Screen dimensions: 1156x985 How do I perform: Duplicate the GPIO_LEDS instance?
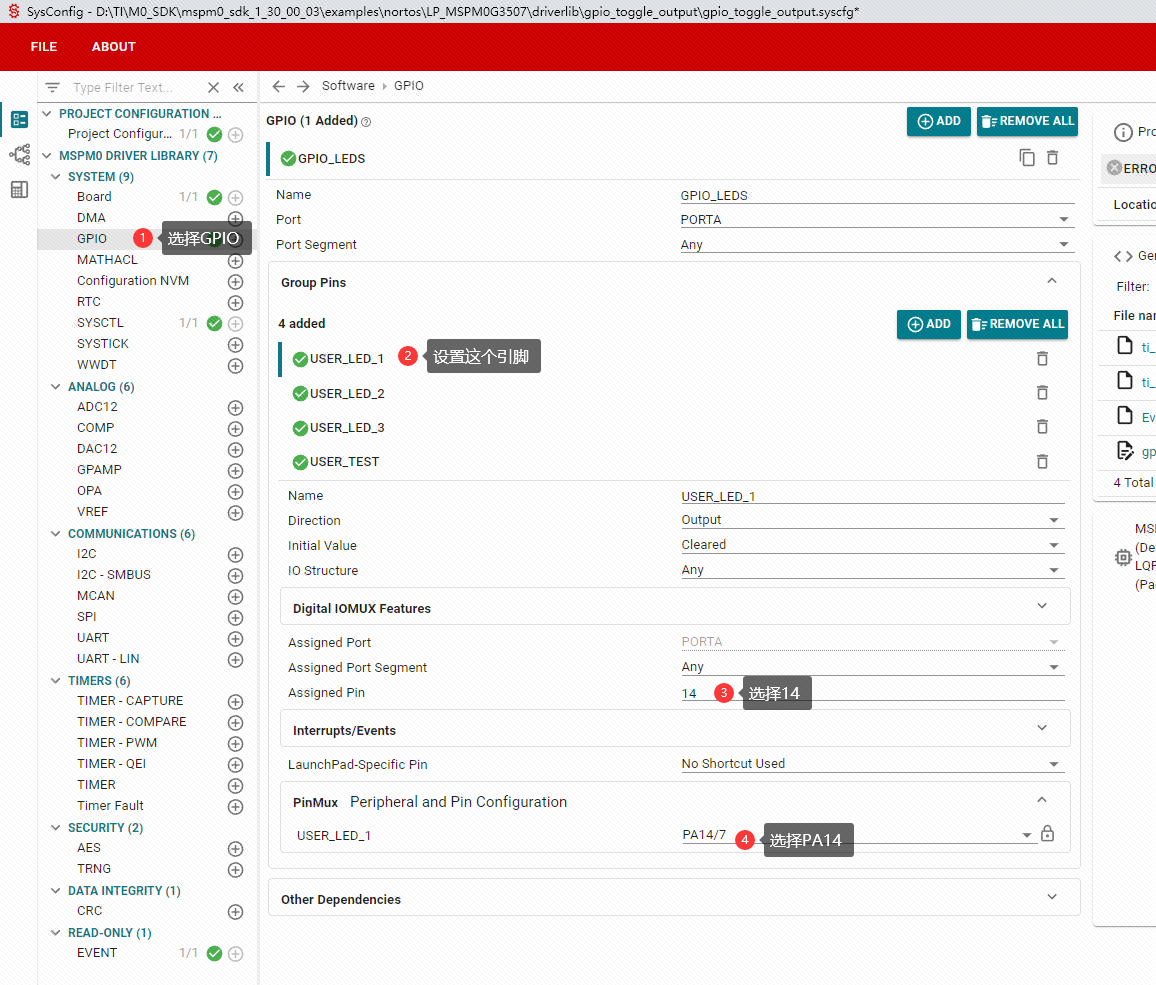tap(1027, 157)
